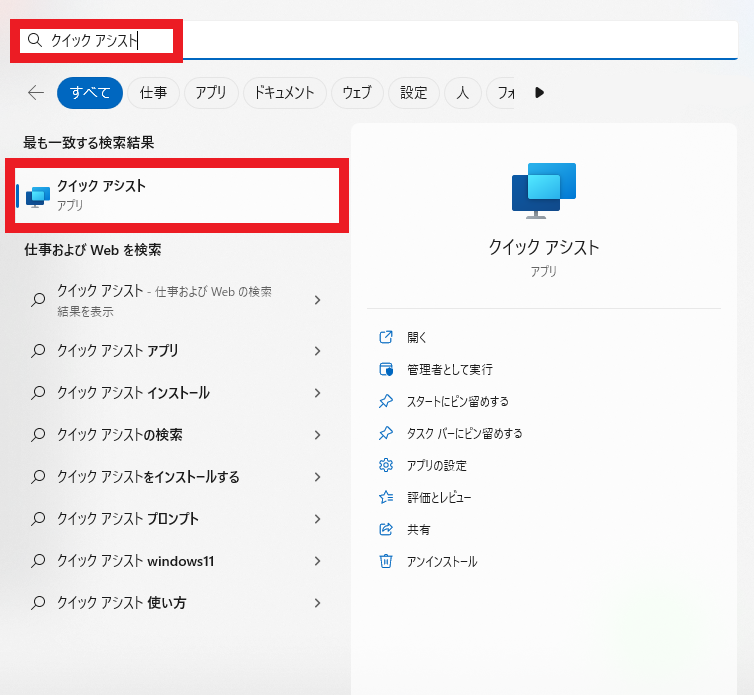Expand chevron for クイック アシスト windows11

pos(317,561)
